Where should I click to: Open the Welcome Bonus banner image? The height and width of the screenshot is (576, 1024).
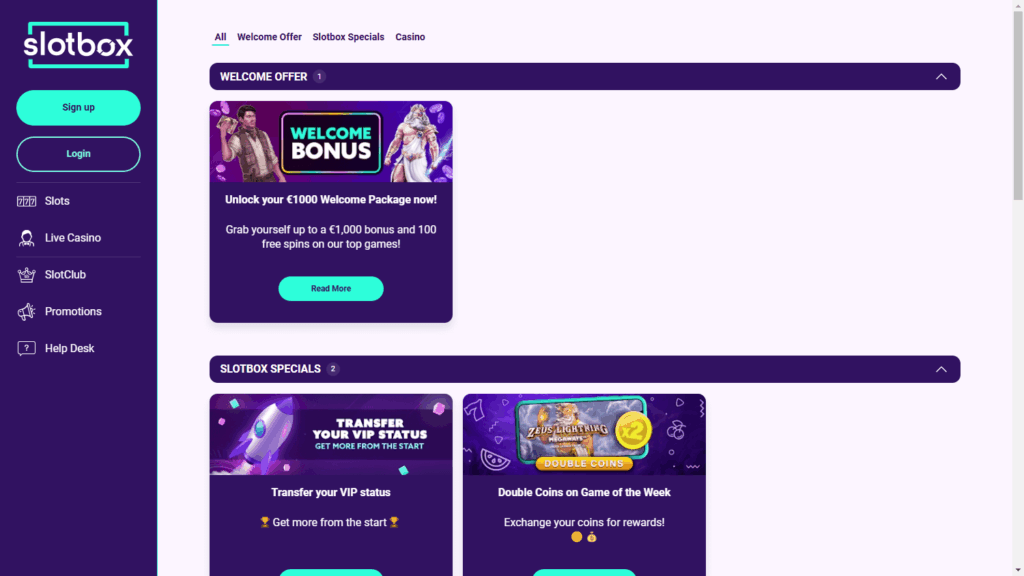coord(331,142)
